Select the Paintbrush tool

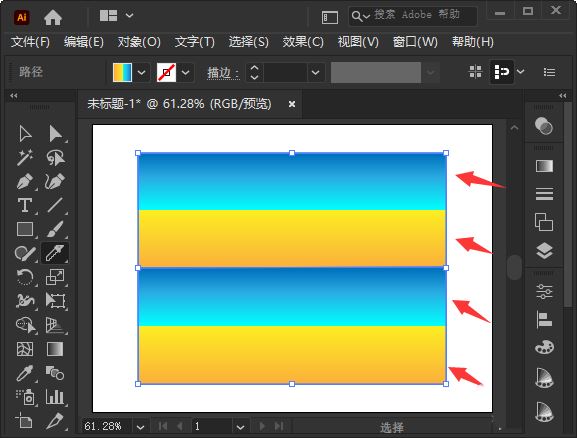pos(55,229)
